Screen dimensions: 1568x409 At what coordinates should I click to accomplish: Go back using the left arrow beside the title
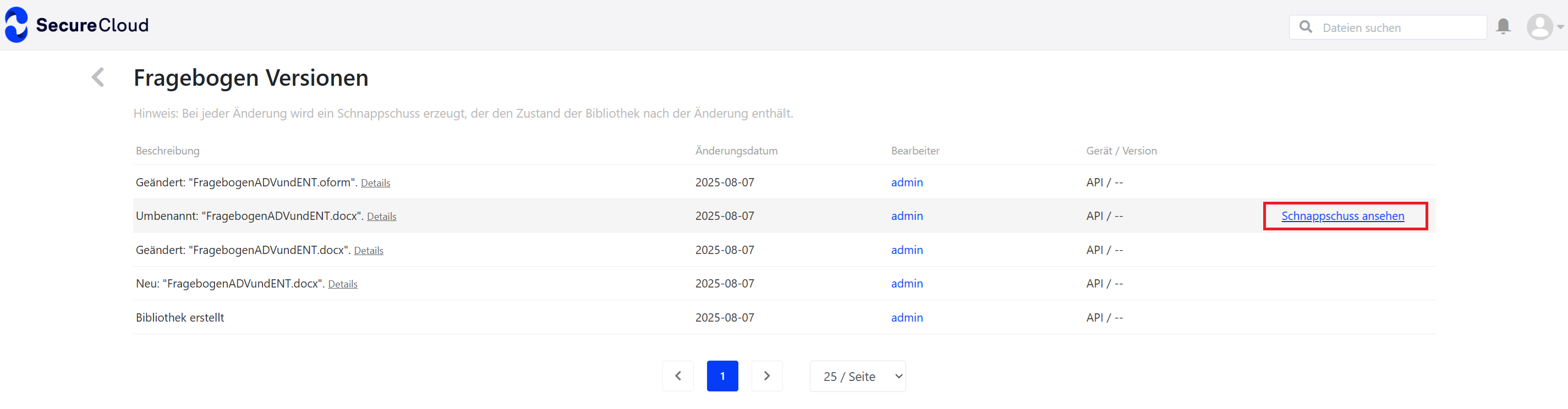pos(98,78)
